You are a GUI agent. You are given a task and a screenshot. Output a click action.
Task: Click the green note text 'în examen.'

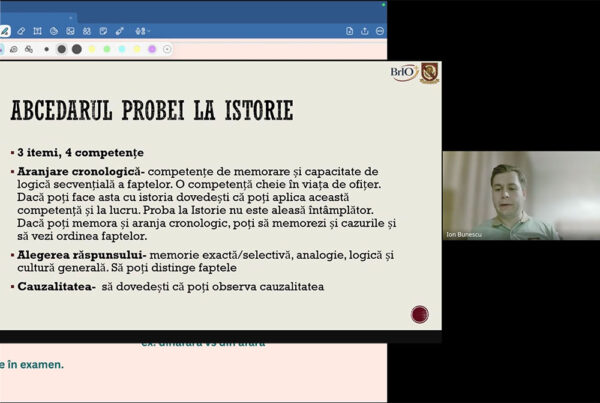point(35,365)
